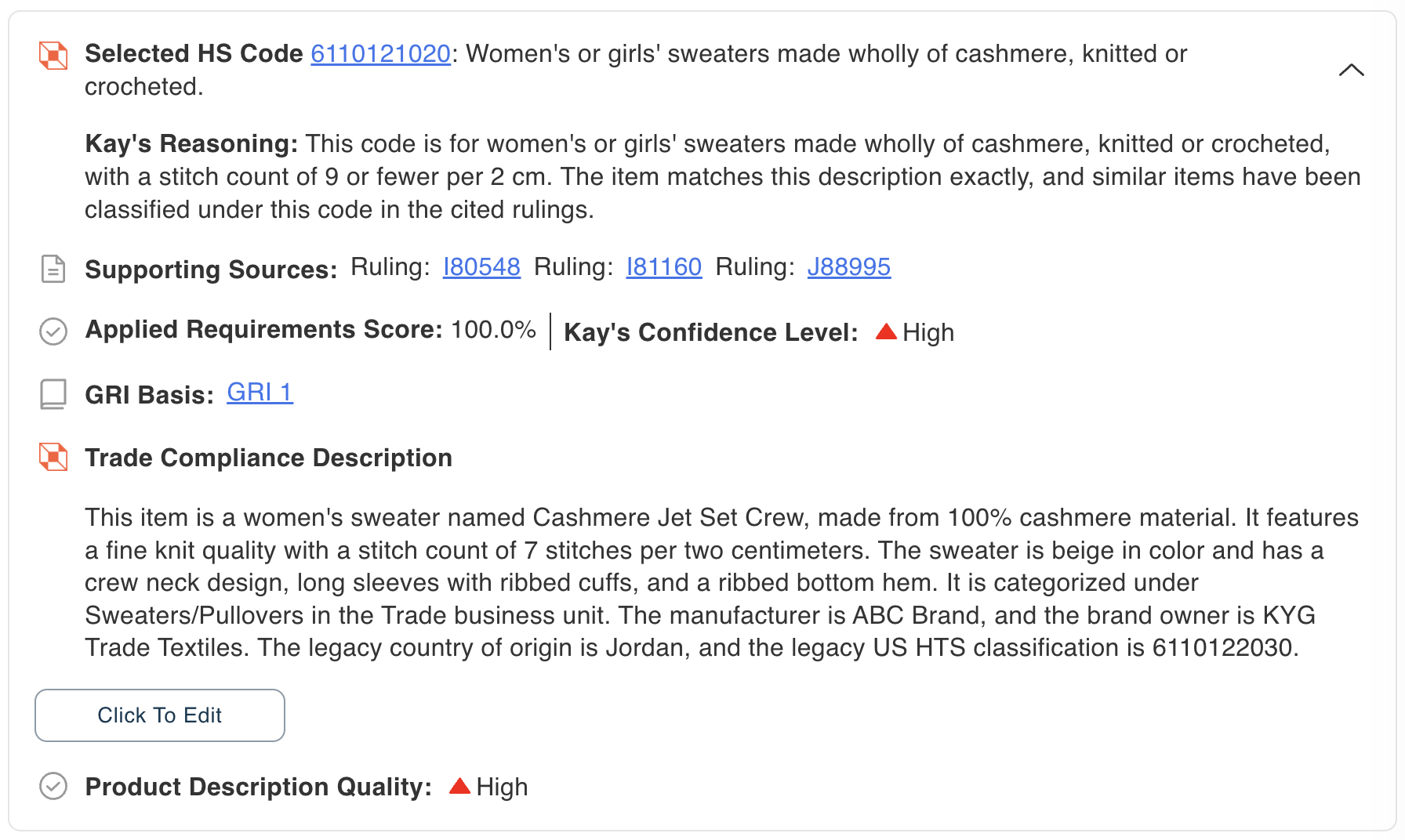Click the 100.0% applied requirements score value

tap(494, 330)
